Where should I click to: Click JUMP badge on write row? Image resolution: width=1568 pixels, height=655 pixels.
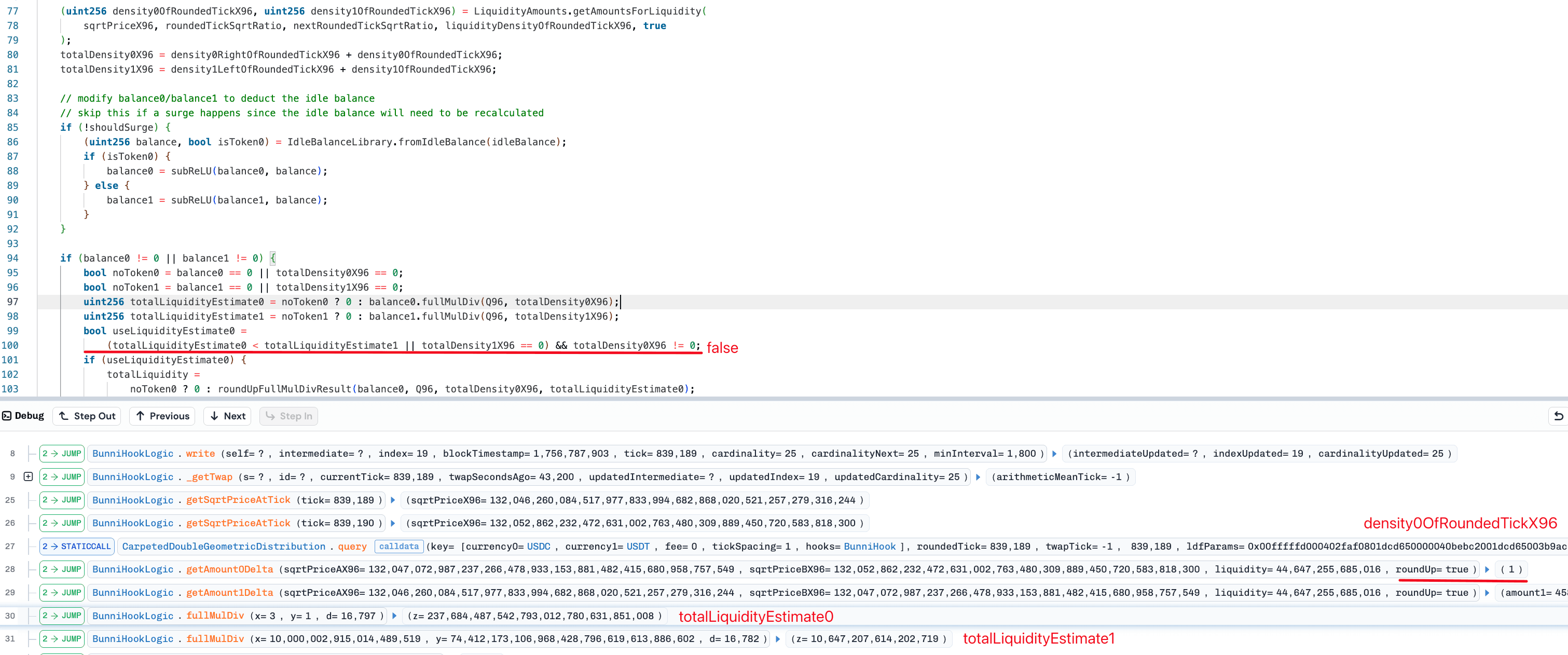click(62, 454)
